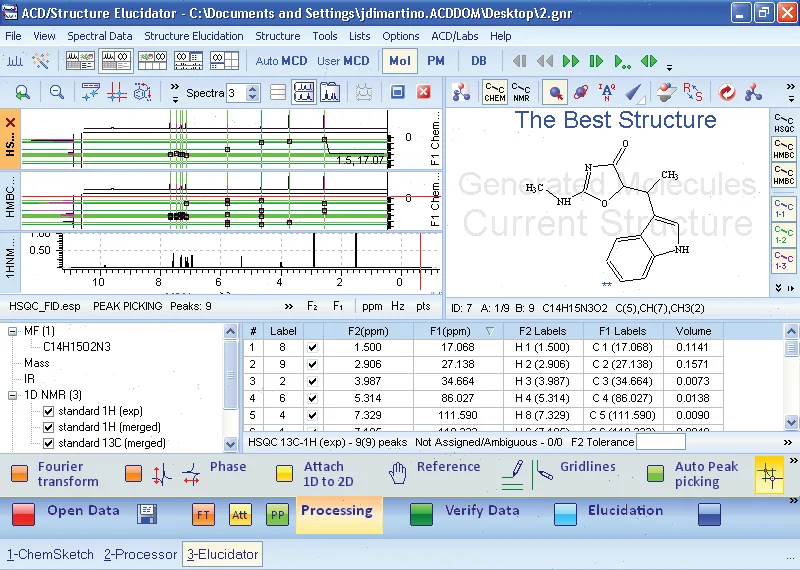Uncheck the peak row with F2 7.329
This screenshot has width=800, height=570.
click(x=312, y=415)
